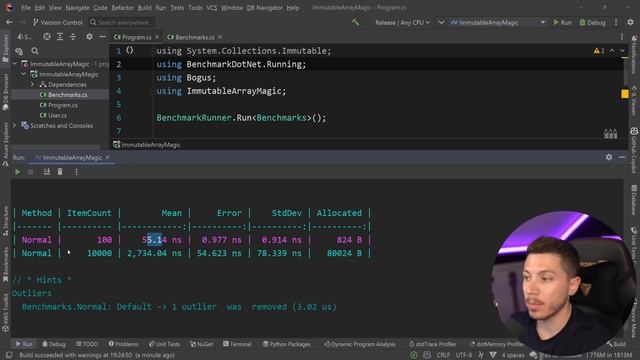
Task: Click the Explorer search magnifier icon
Action: pos(35,51)
